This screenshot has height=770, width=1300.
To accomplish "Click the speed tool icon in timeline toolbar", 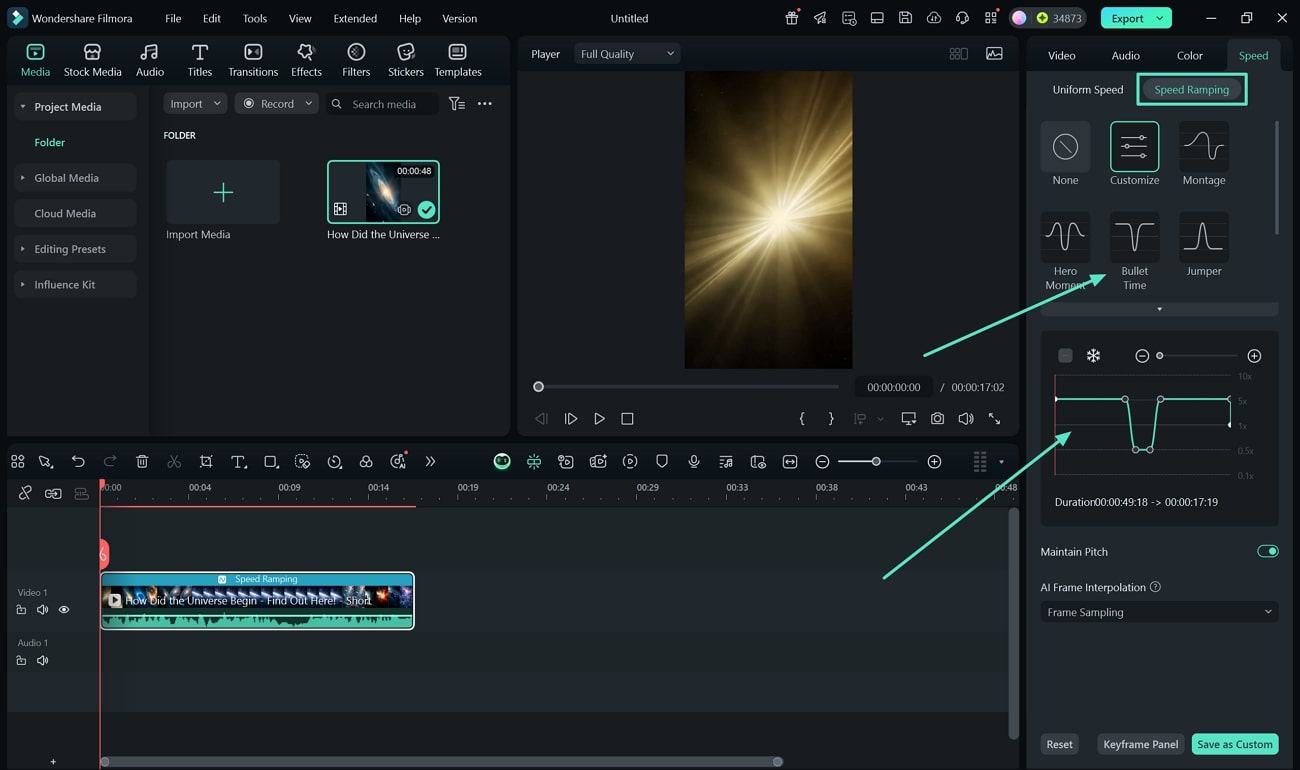I will point(334,461).
